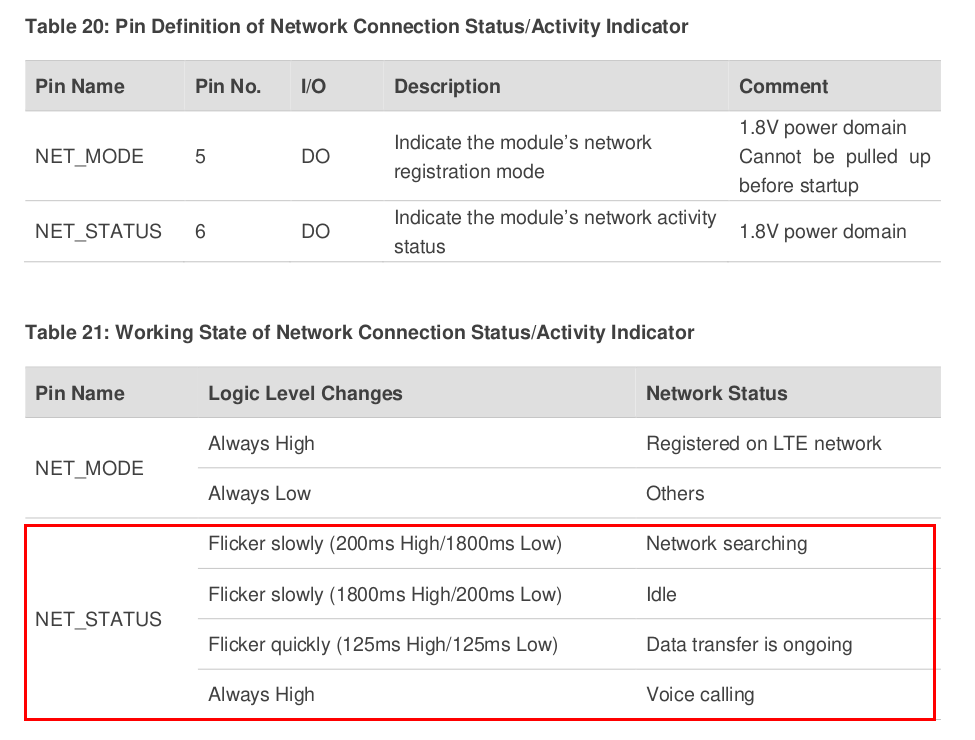
Task: Click the network activity status description
Action: point(555,231)
